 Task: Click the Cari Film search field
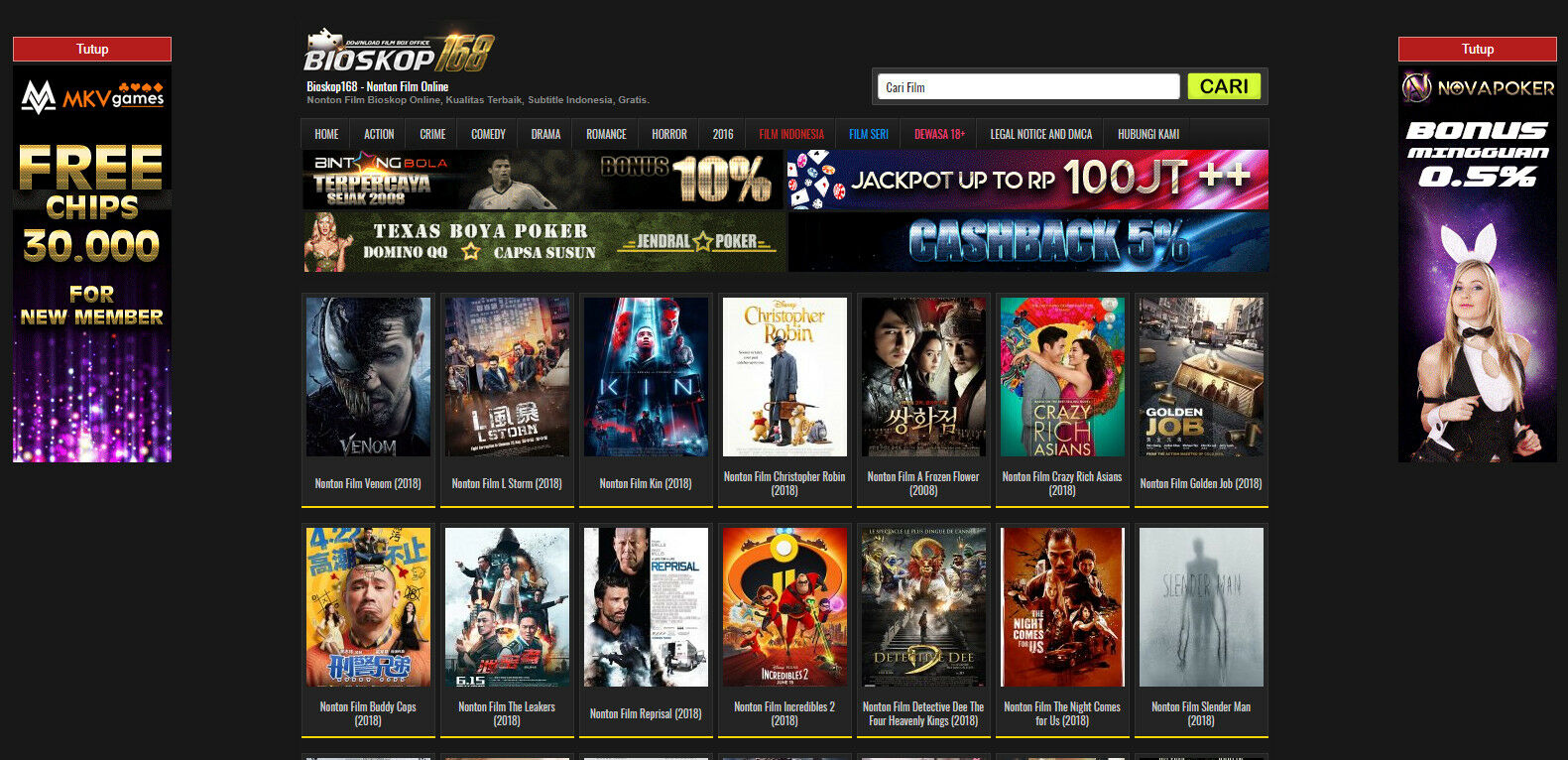click(1028, 87)
